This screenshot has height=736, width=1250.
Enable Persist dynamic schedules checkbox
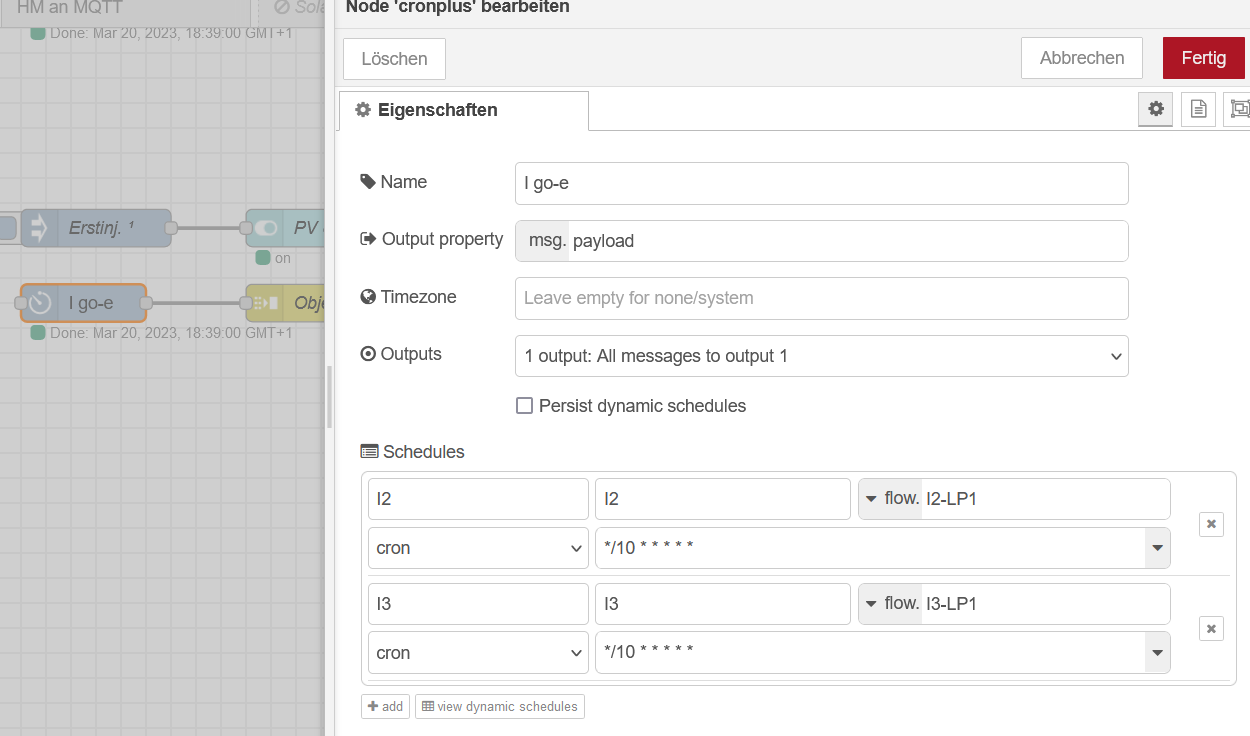pos(524,406)
